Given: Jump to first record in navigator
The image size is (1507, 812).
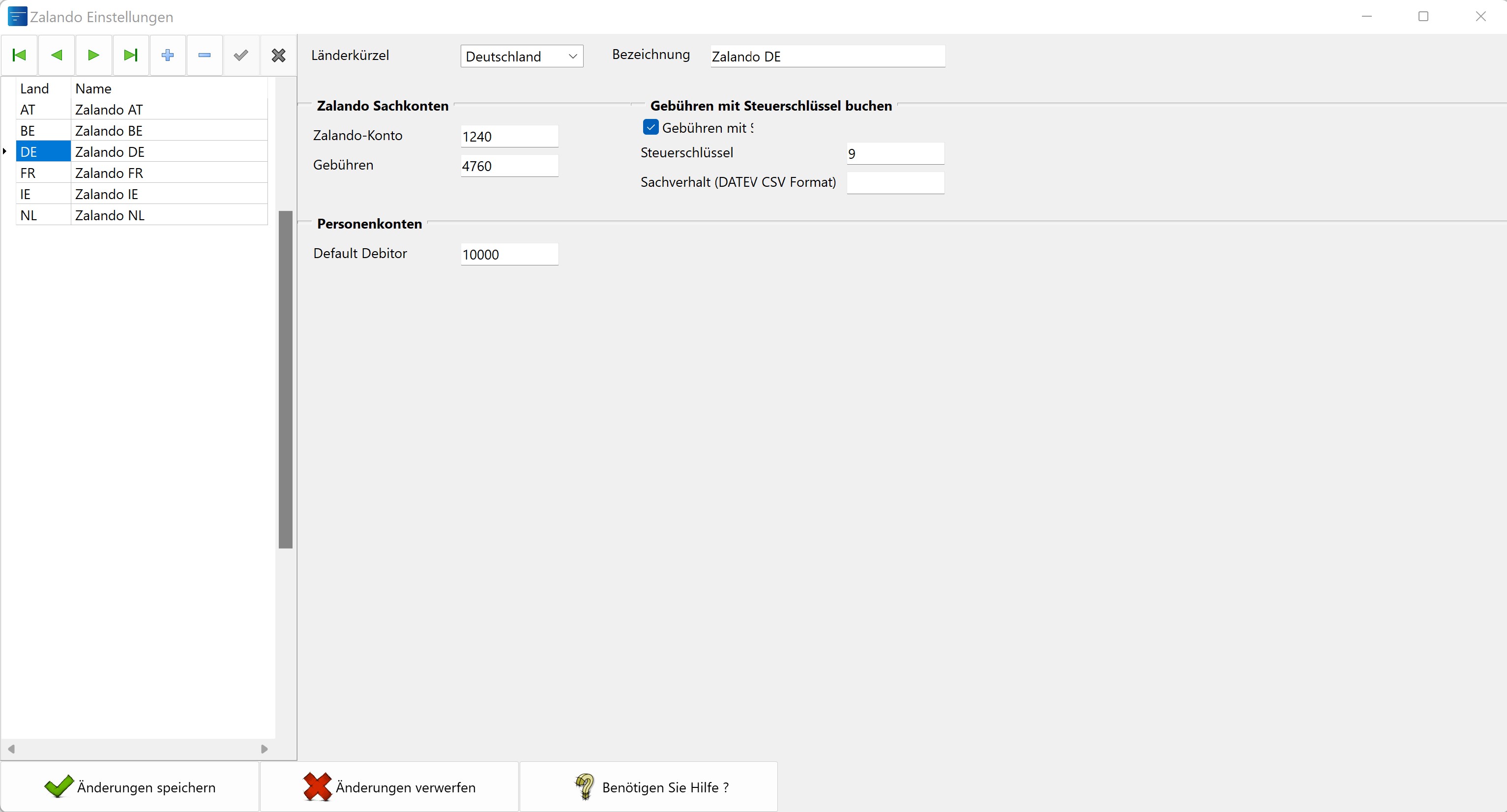Looking at the screenshot, I should pos(19,55).
